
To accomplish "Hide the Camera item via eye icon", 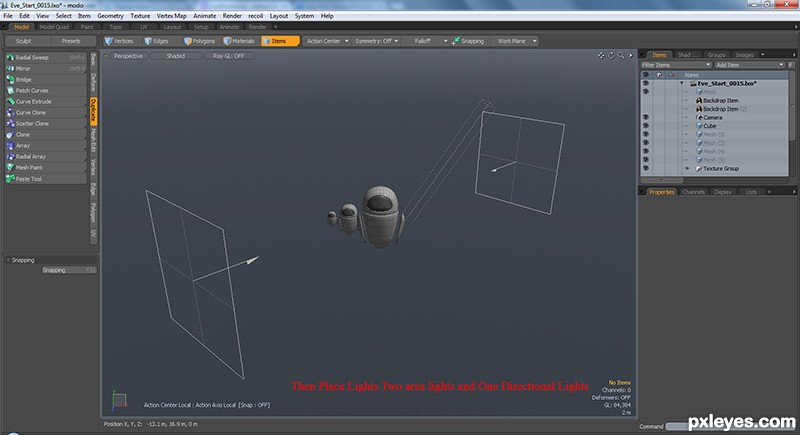I will 645,117.
